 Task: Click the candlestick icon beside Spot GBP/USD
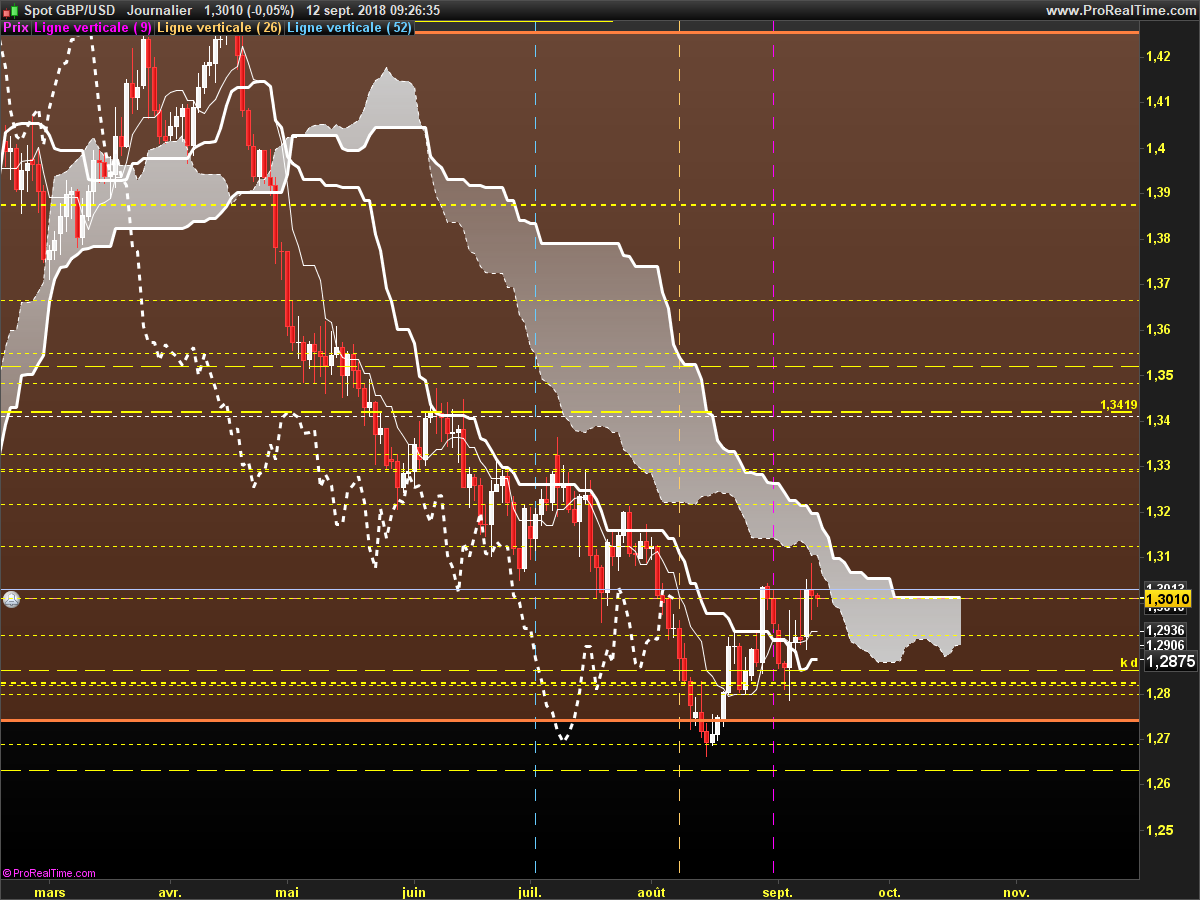(9, 10)
